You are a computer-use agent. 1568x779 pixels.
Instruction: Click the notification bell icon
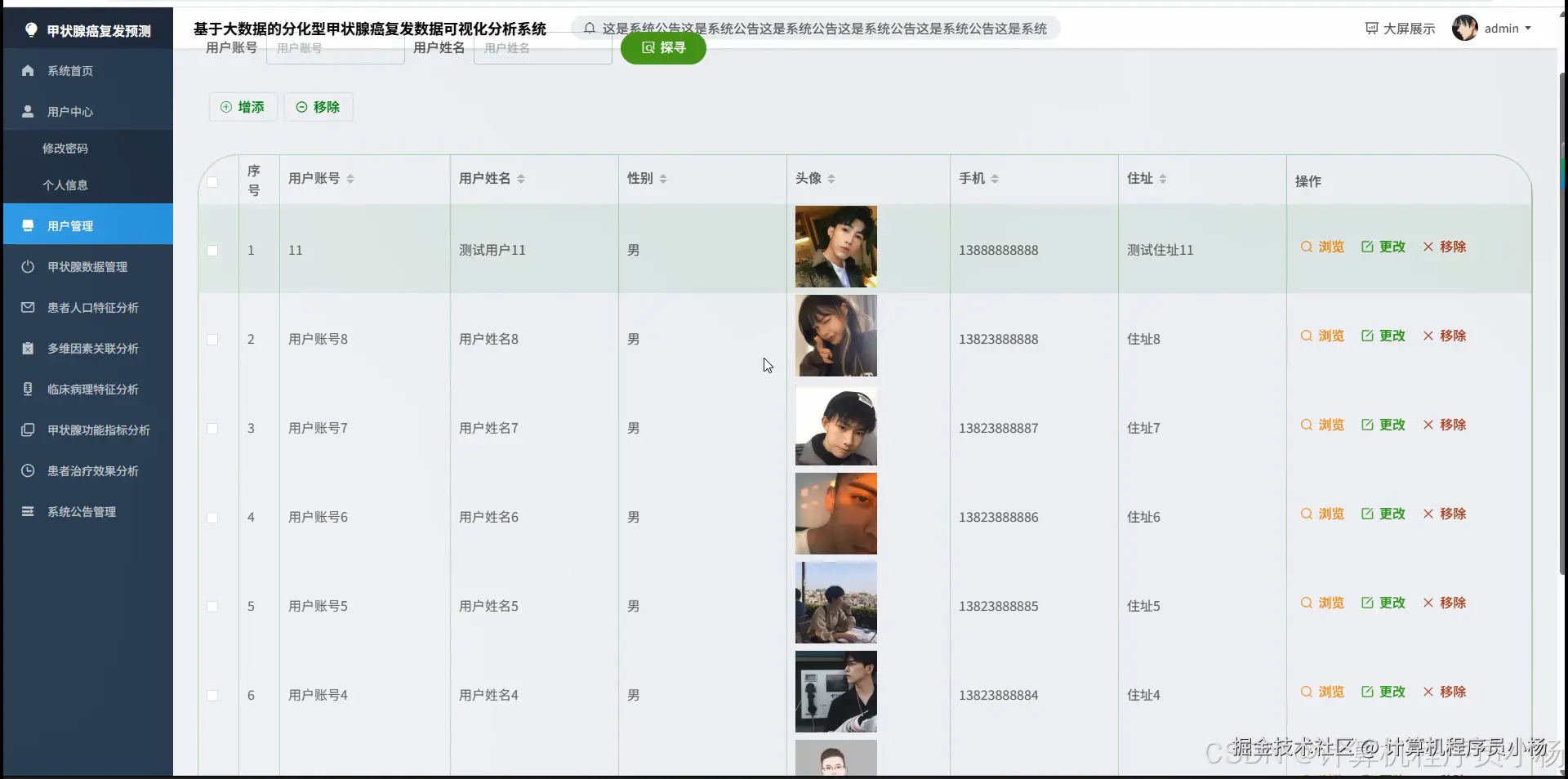click(590, 29)
